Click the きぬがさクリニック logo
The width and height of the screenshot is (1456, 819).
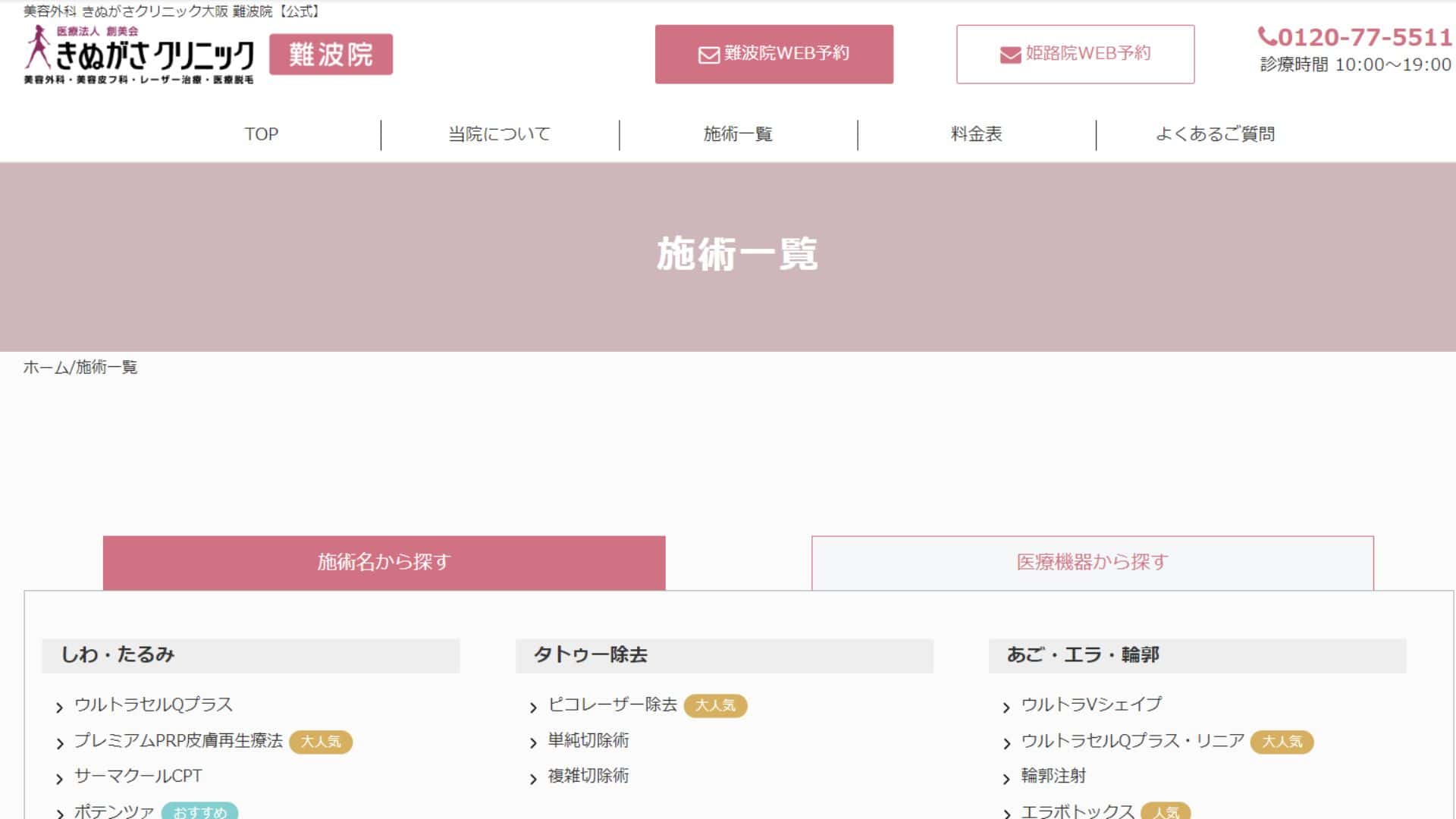(140, 55)
